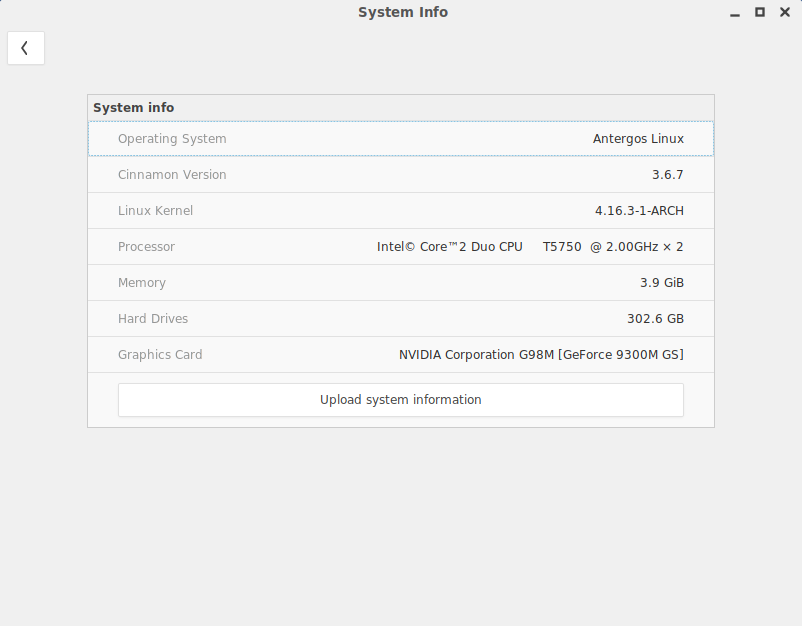Screen dimensions: 802x626
Task: Close the System Info window
Action: [x=785, y=12]
